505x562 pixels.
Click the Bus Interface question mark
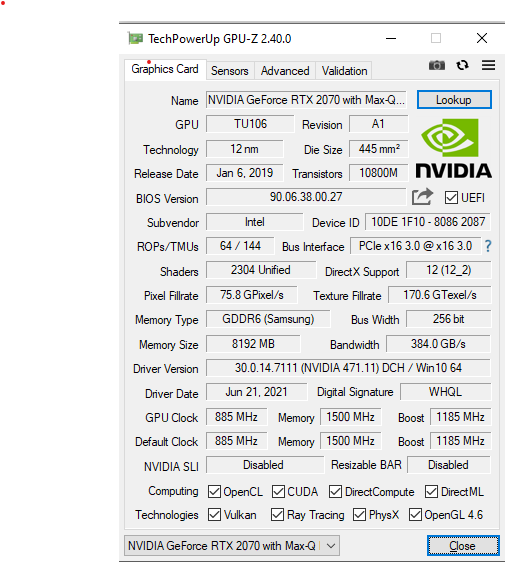[x=488, y=246]
